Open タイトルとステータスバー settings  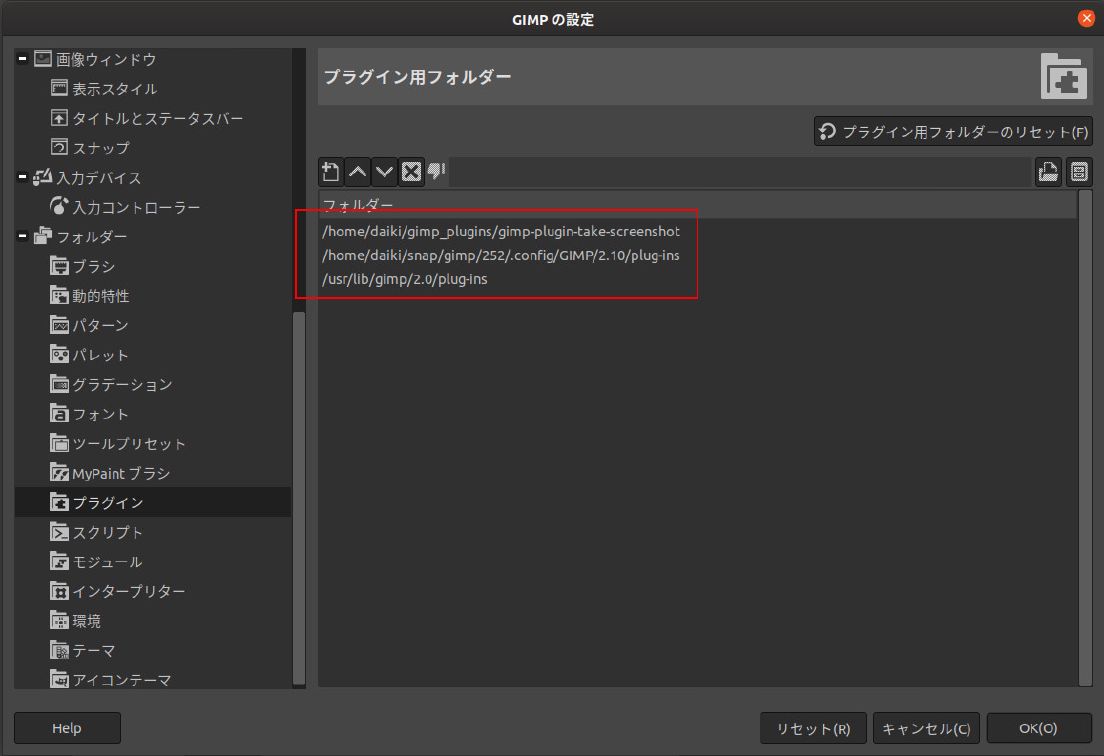pos(157,118)
